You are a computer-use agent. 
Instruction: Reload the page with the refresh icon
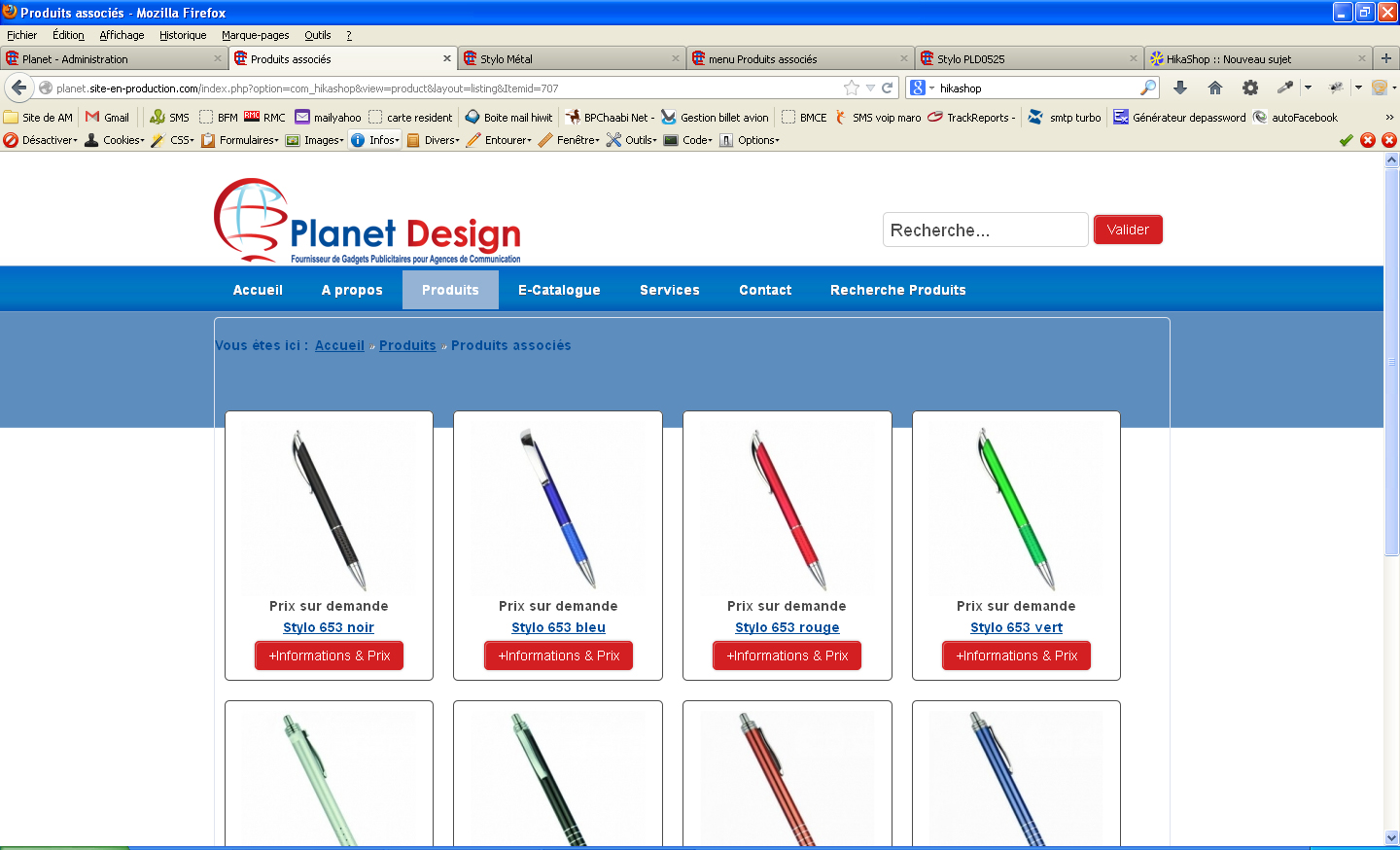(887, 88)
